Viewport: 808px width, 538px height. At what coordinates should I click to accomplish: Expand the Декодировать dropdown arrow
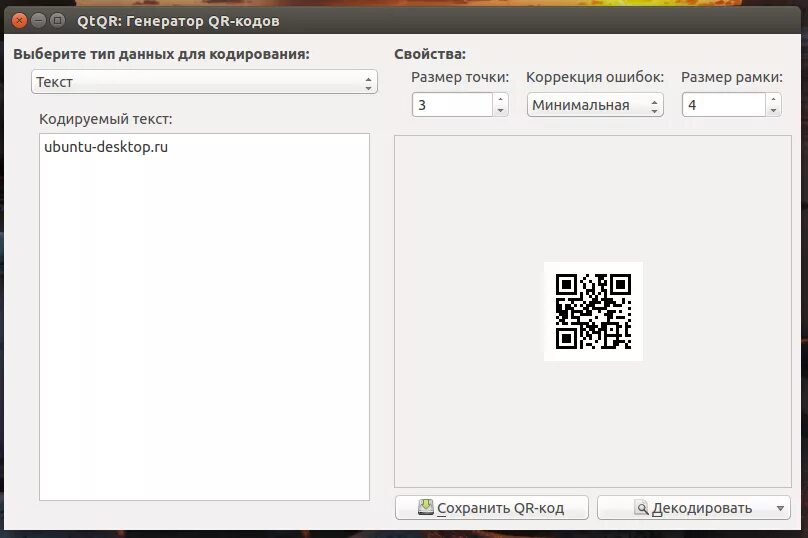click(x=780, y=508)
